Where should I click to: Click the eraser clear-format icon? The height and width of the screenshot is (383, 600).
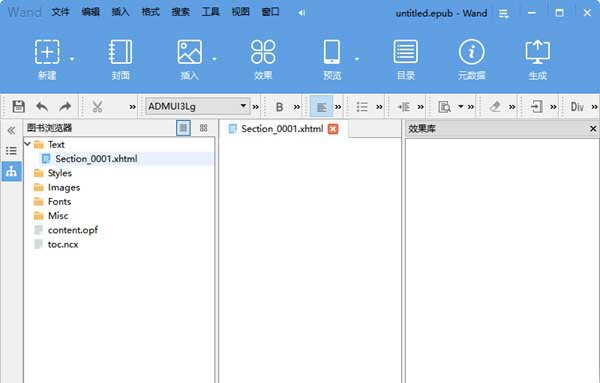[495, 106]
